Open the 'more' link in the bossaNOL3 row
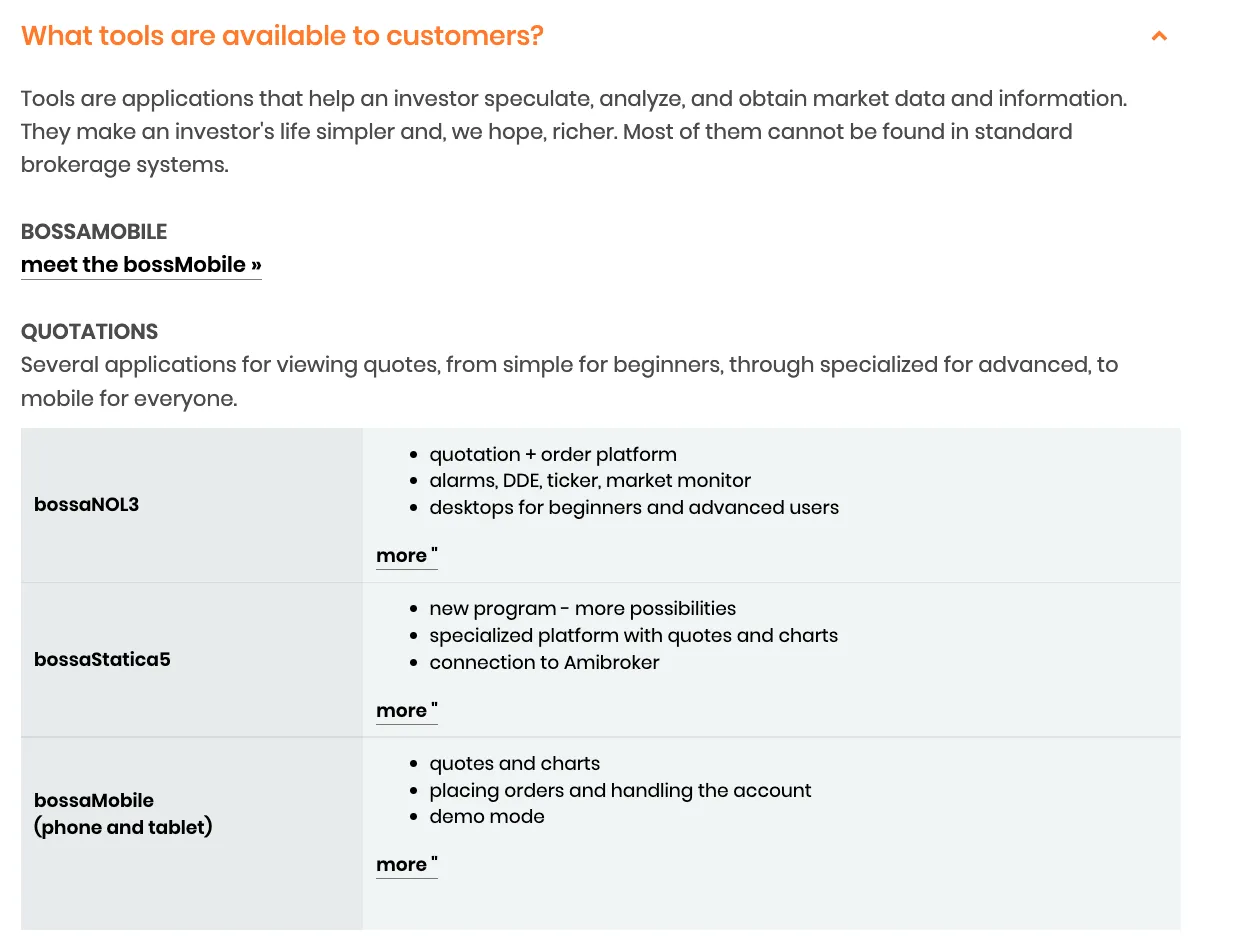 [407, 556]
